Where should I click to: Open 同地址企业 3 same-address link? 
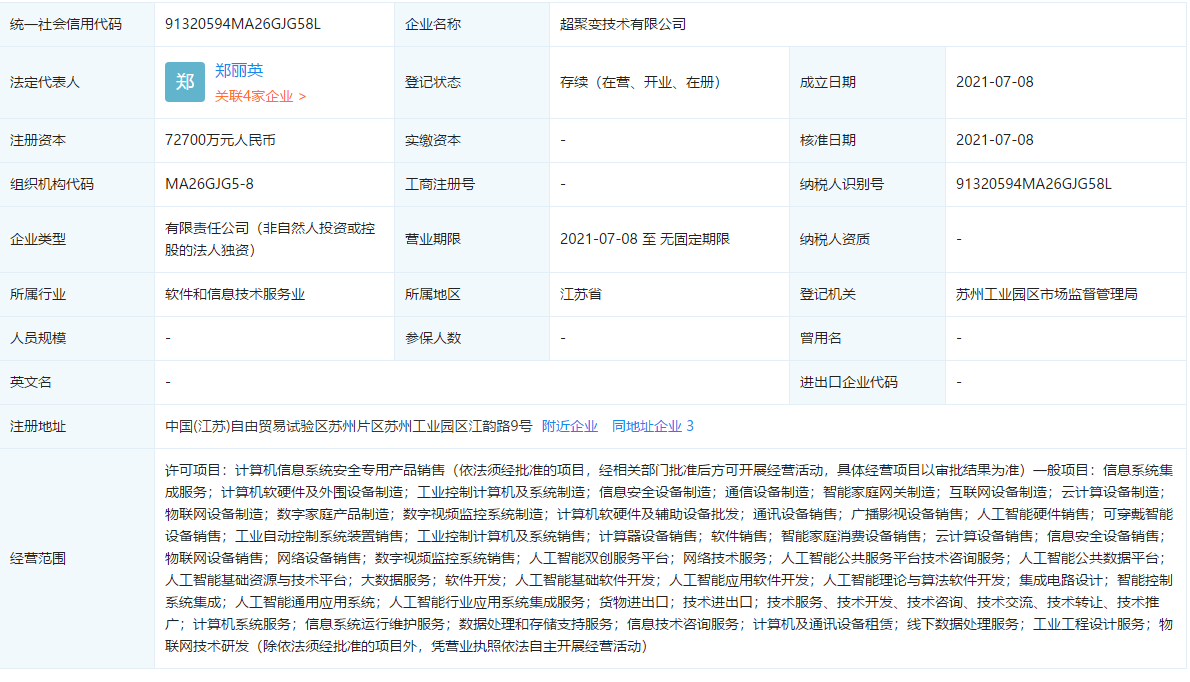652,426
